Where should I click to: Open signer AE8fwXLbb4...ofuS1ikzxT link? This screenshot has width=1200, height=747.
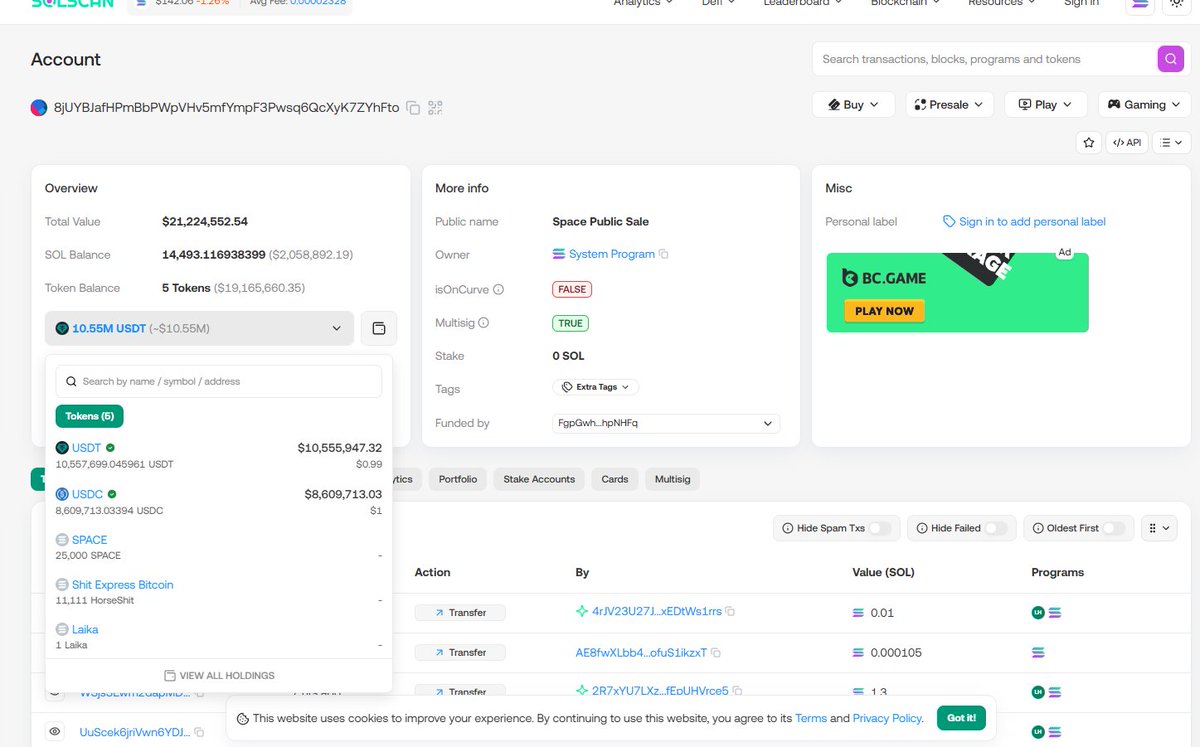(641, 652)
